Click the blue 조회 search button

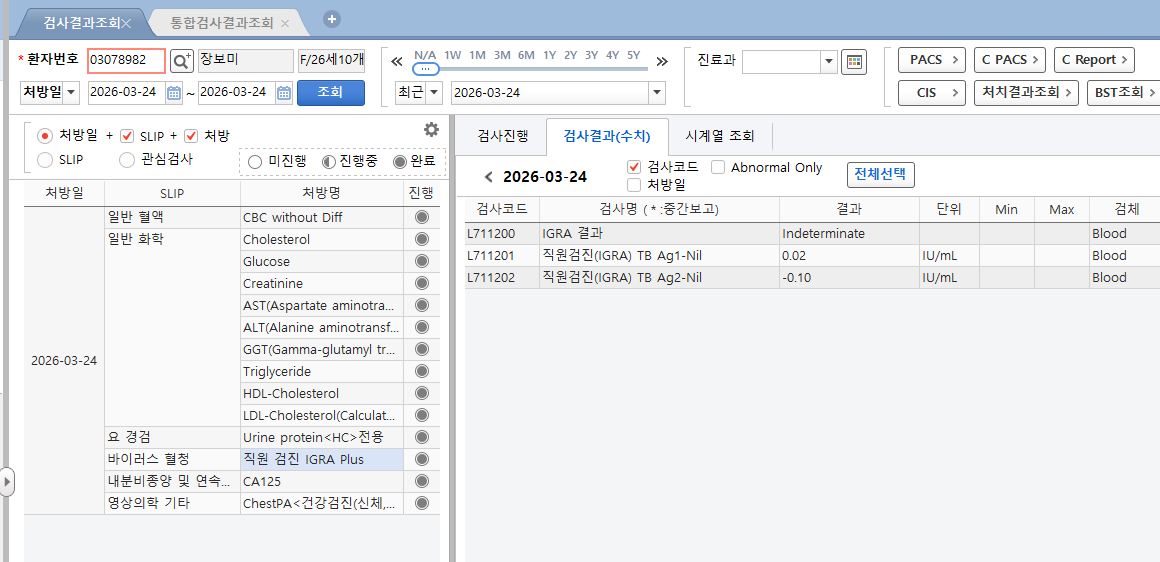pyautogui.click(x=331, y=92)
